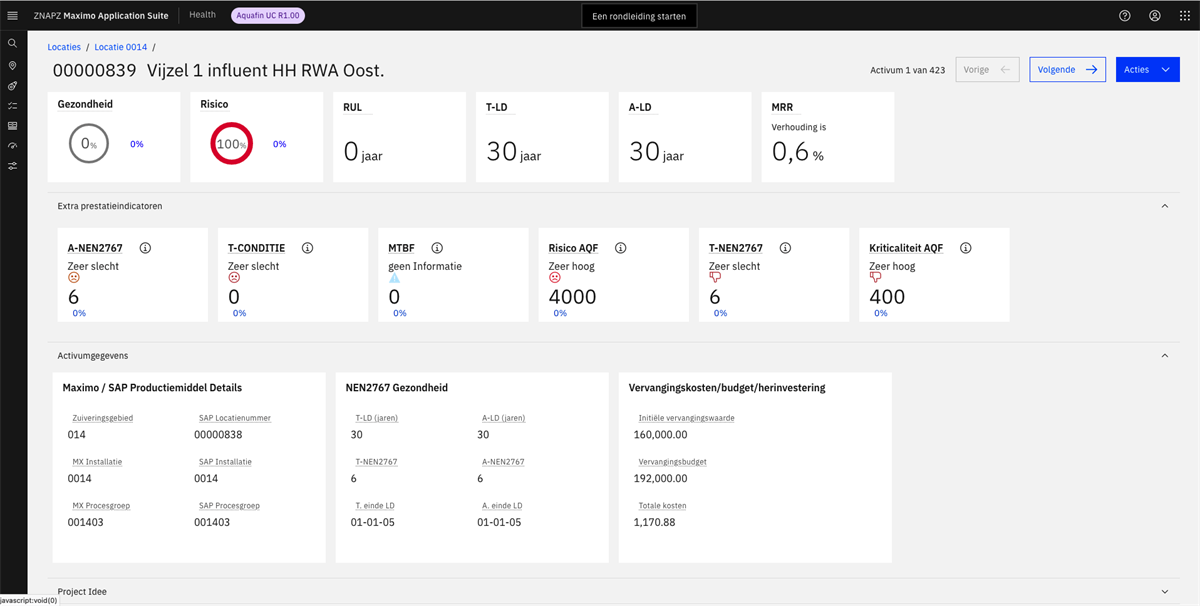Viewport: 1200px width, 606px height.
Task: Open locations pin icon in sidebar
Action: (x=12, y=65)
